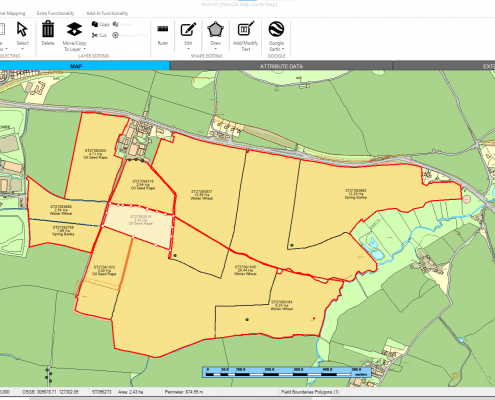Copy the selected shape
Viewport: 495px width, 400px height.
point(101,24)
